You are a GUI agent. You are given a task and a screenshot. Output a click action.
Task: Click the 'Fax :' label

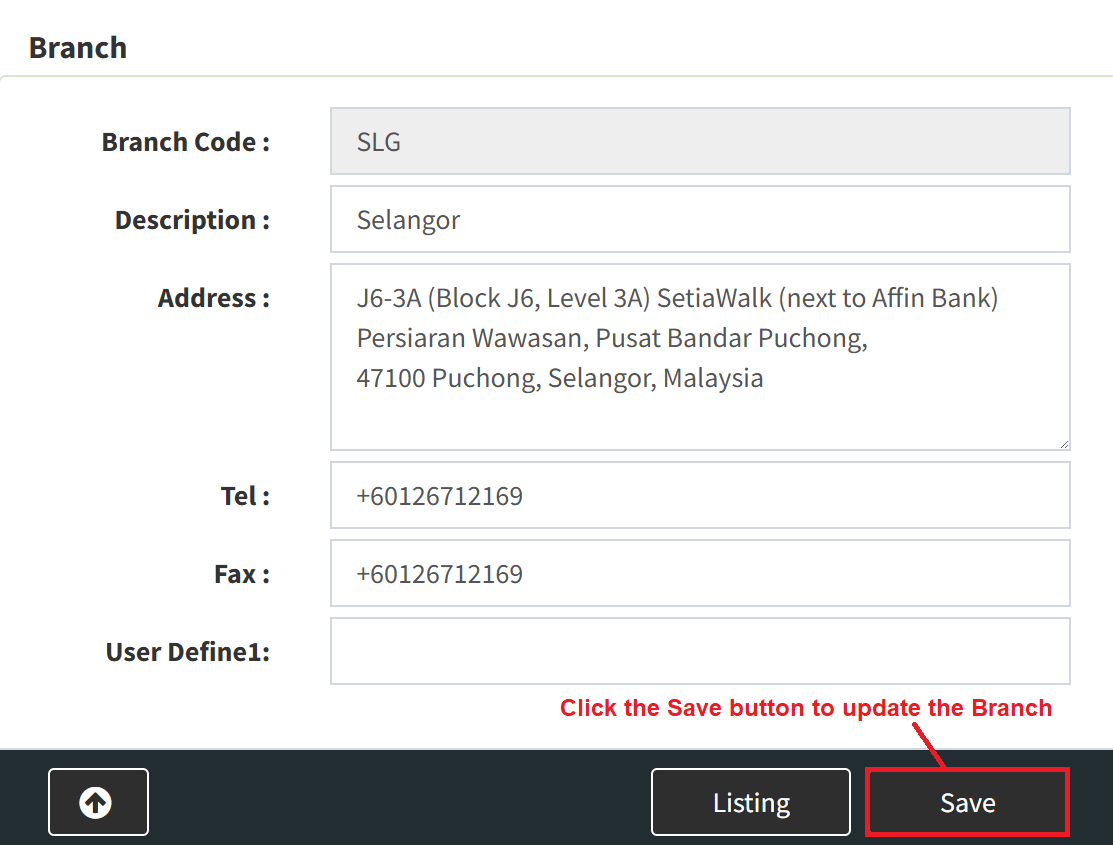click(x=242, y=574)
